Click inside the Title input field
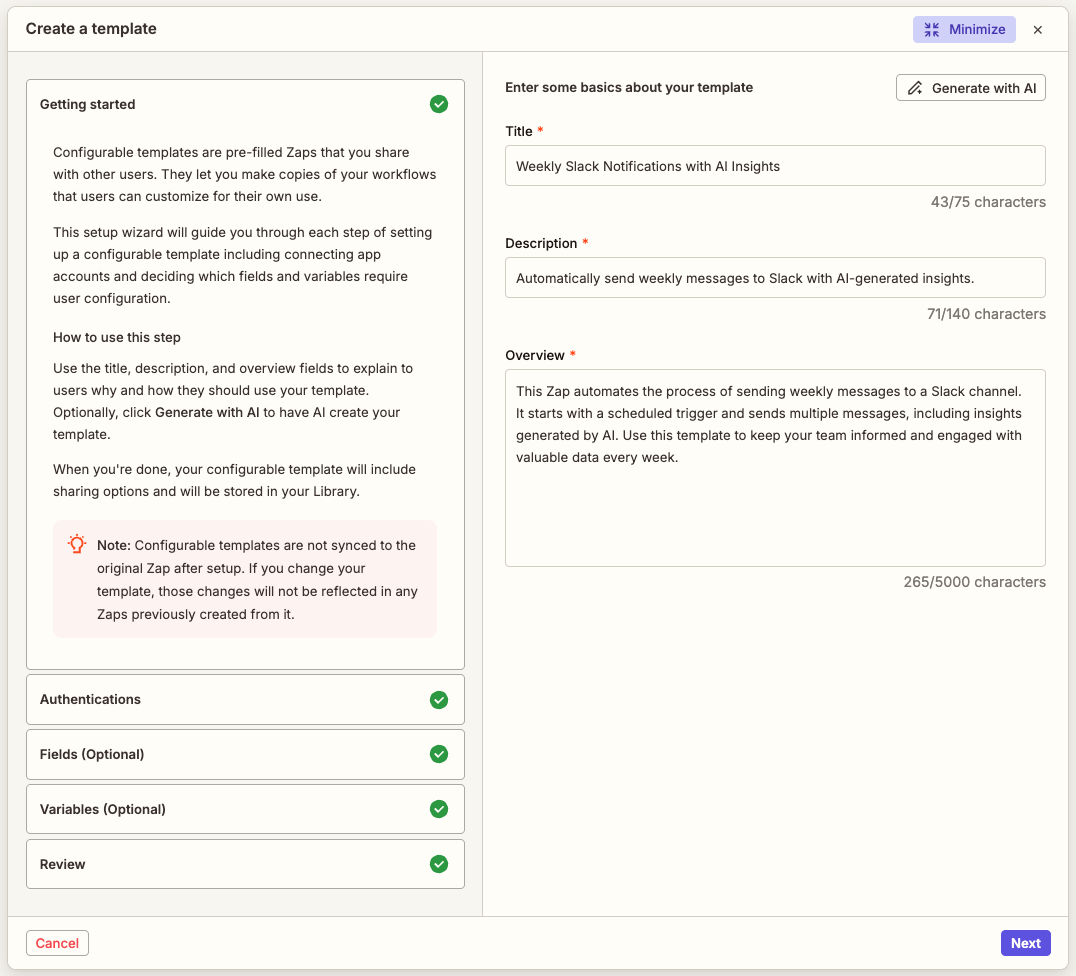1076x976 pixels. pos(775,165)
